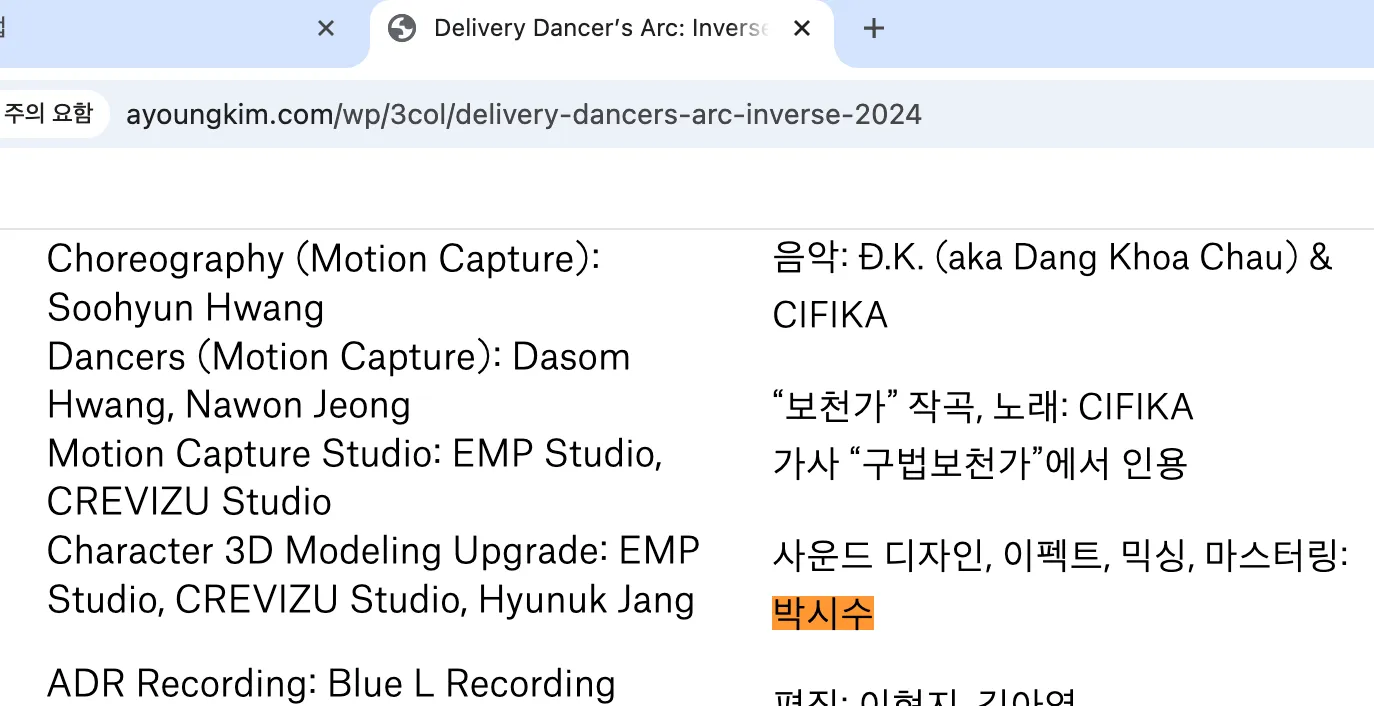
Task: Click the 'Hwang, Nawon Jeong' line
Action: pyautogui.click(x=229, y=406)
